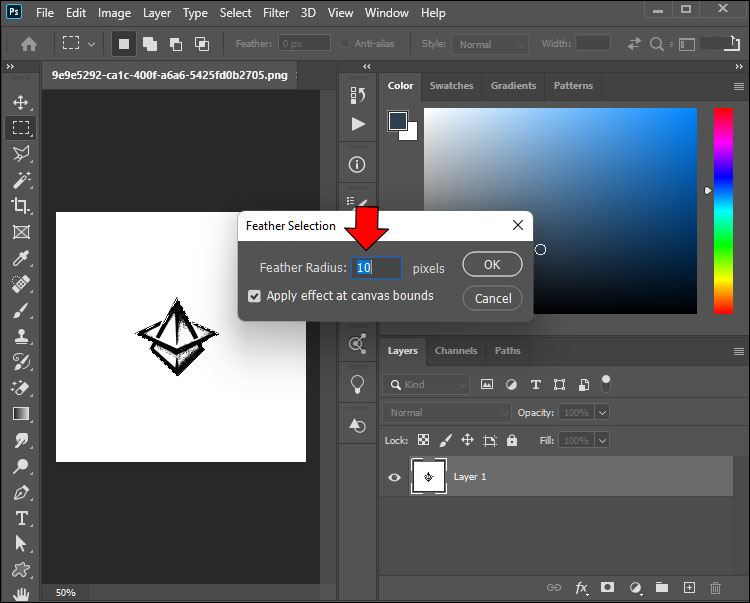Open the Actions panel play icon
This screenshot has width=750, height=603.
(x=357, y=124)
